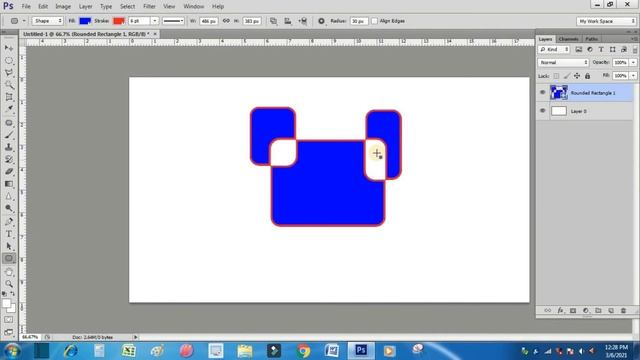Click the Radius input field
The image size is (640, 360).
pos(359,21)
